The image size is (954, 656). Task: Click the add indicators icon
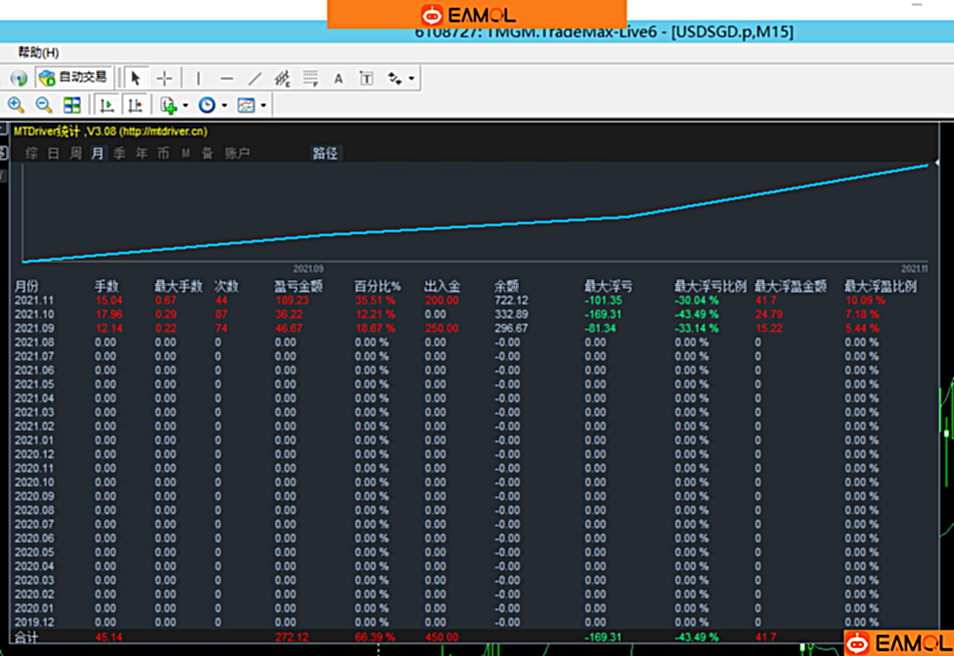(169, 105)
